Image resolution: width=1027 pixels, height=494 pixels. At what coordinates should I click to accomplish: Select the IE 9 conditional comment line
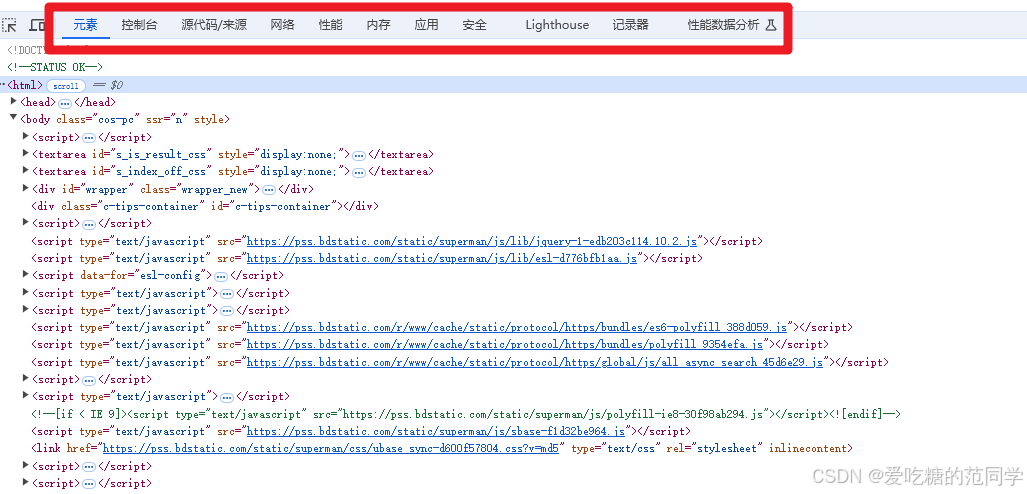tap(466, 414)
